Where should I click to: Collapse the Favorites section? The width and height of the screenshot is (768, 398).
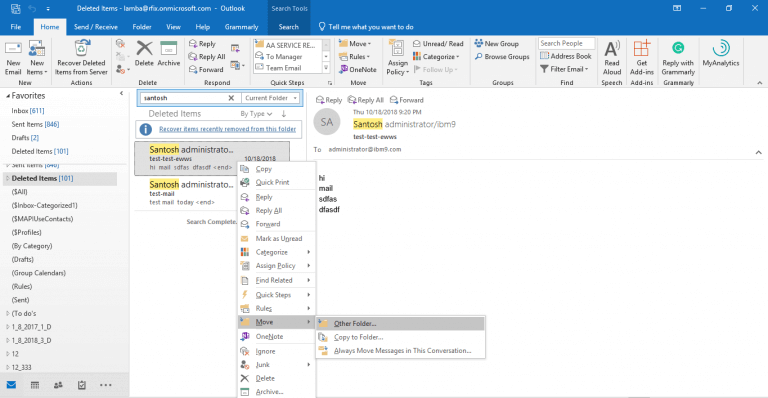pyautogui.click(x=8, y=96)
